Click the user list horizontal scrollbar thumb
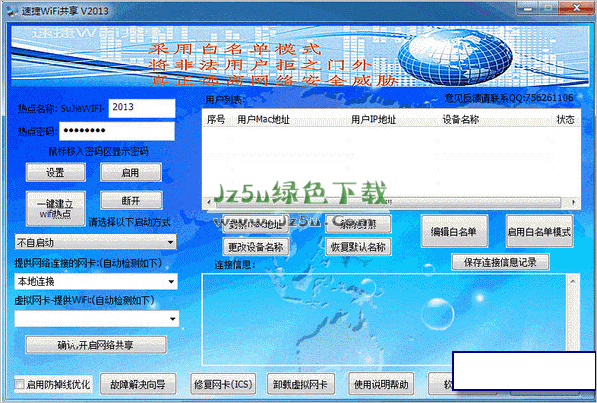597x403 pixels. click(387, 203)
